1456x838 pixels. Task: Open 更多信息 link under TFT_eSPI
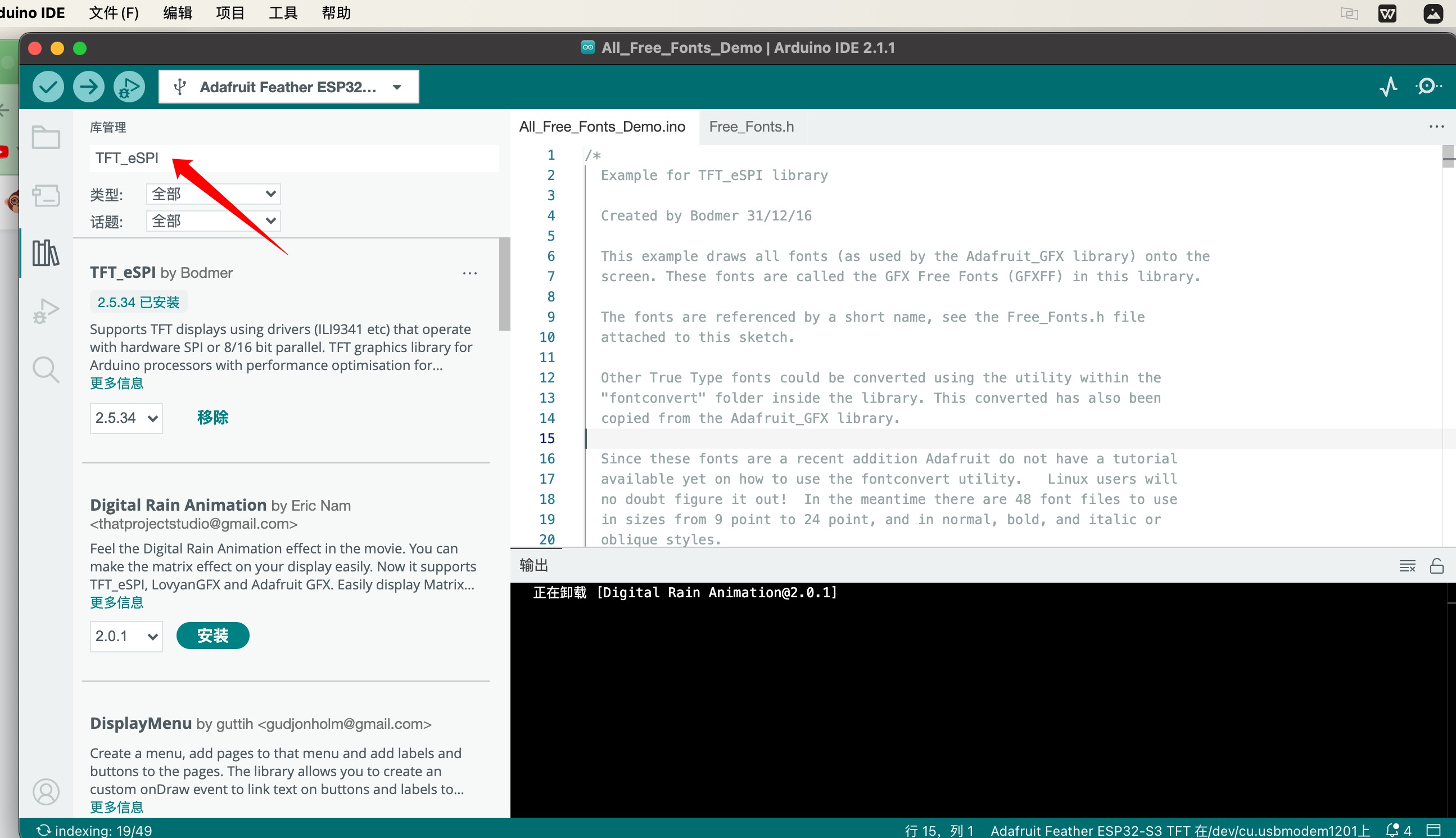(117, 384)
